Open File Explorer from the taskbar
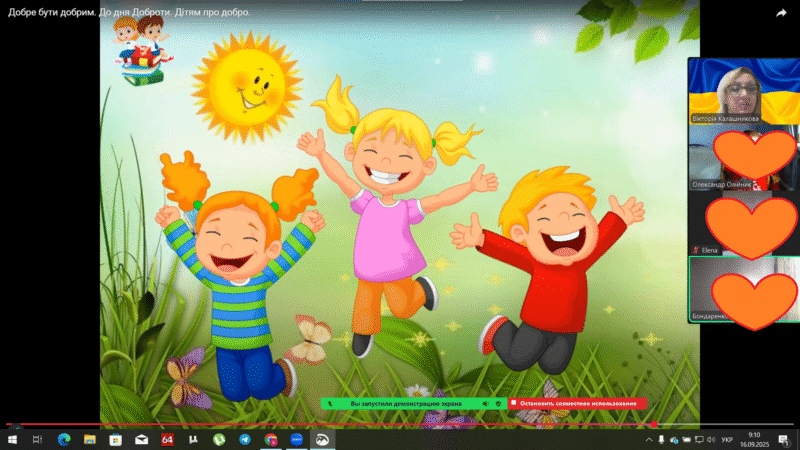Viewport: 800px width, 450px height. pos(90,439)
